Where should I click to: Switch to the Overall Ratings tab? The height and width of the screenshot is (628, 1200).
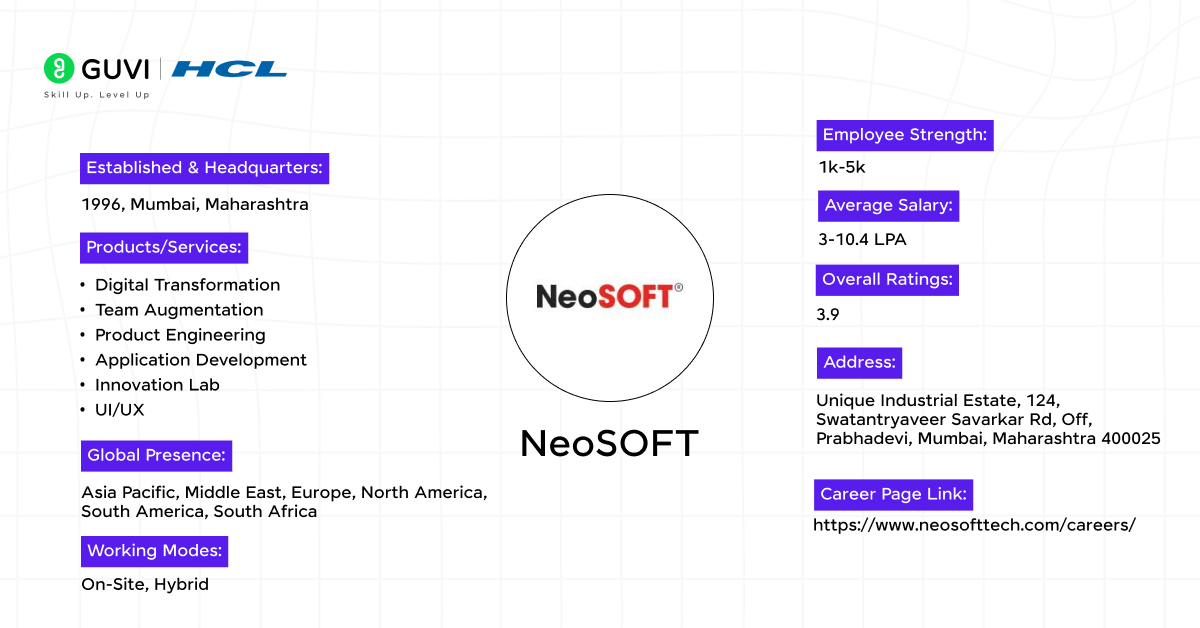click(887, 279)
